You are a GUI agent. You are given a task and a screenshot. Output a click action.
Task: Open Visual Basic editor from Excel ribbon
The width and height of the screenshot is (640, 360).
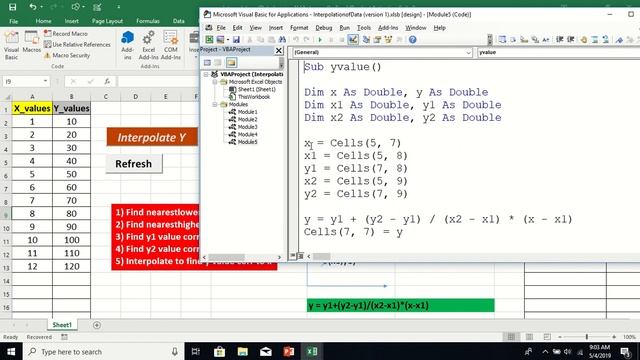coord(11,44)
